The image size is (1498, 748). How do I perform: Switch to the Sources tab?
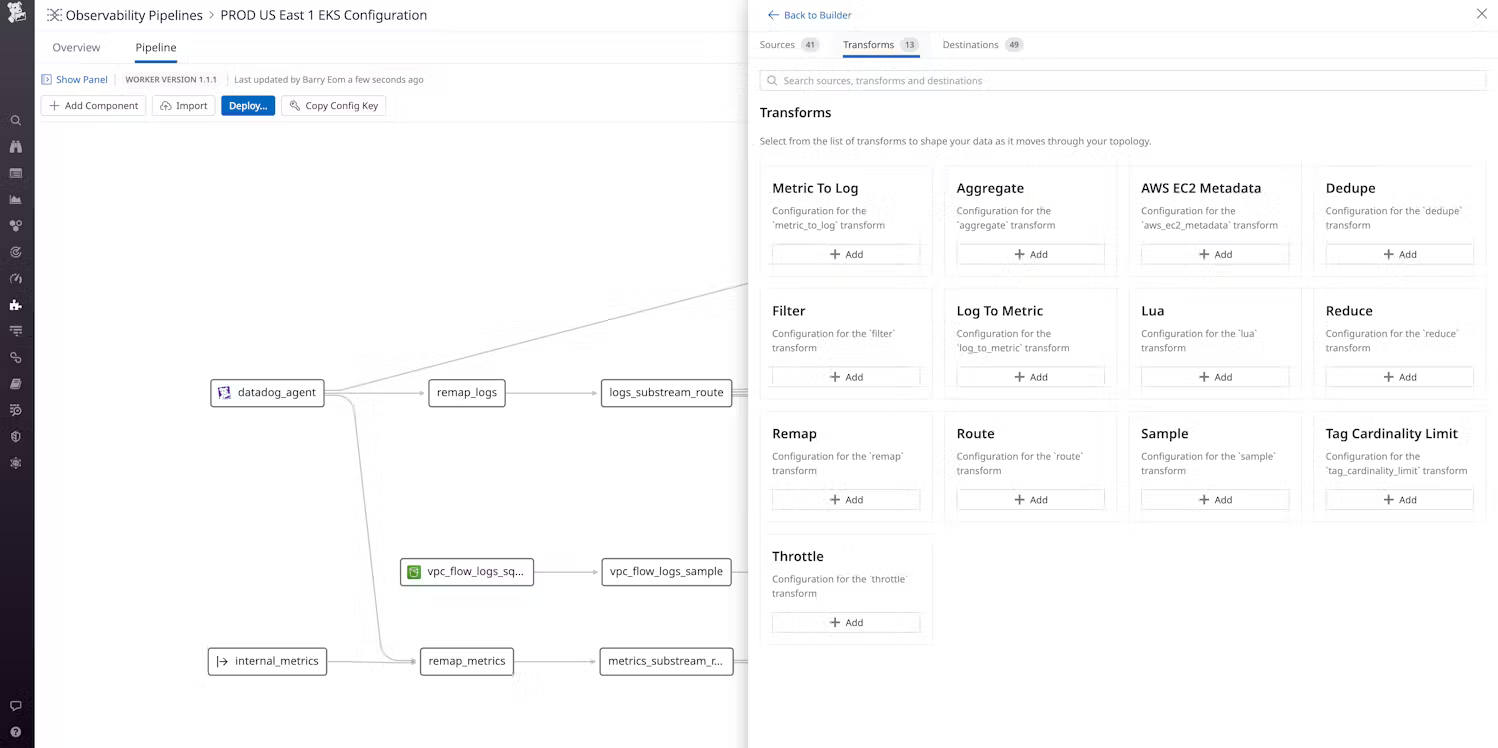tap(789, 45)
